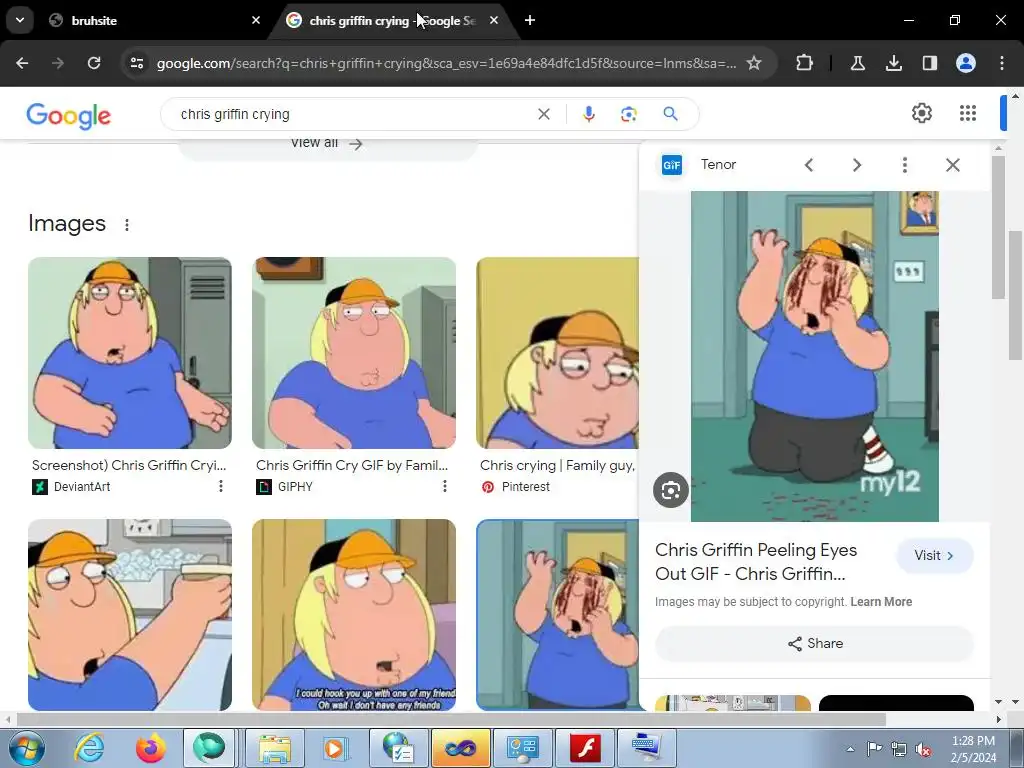Launch Internet Explorer from the taskbar
Image resolution: width=1024 pixels, height=768 pixels.
tap(89, 748)
